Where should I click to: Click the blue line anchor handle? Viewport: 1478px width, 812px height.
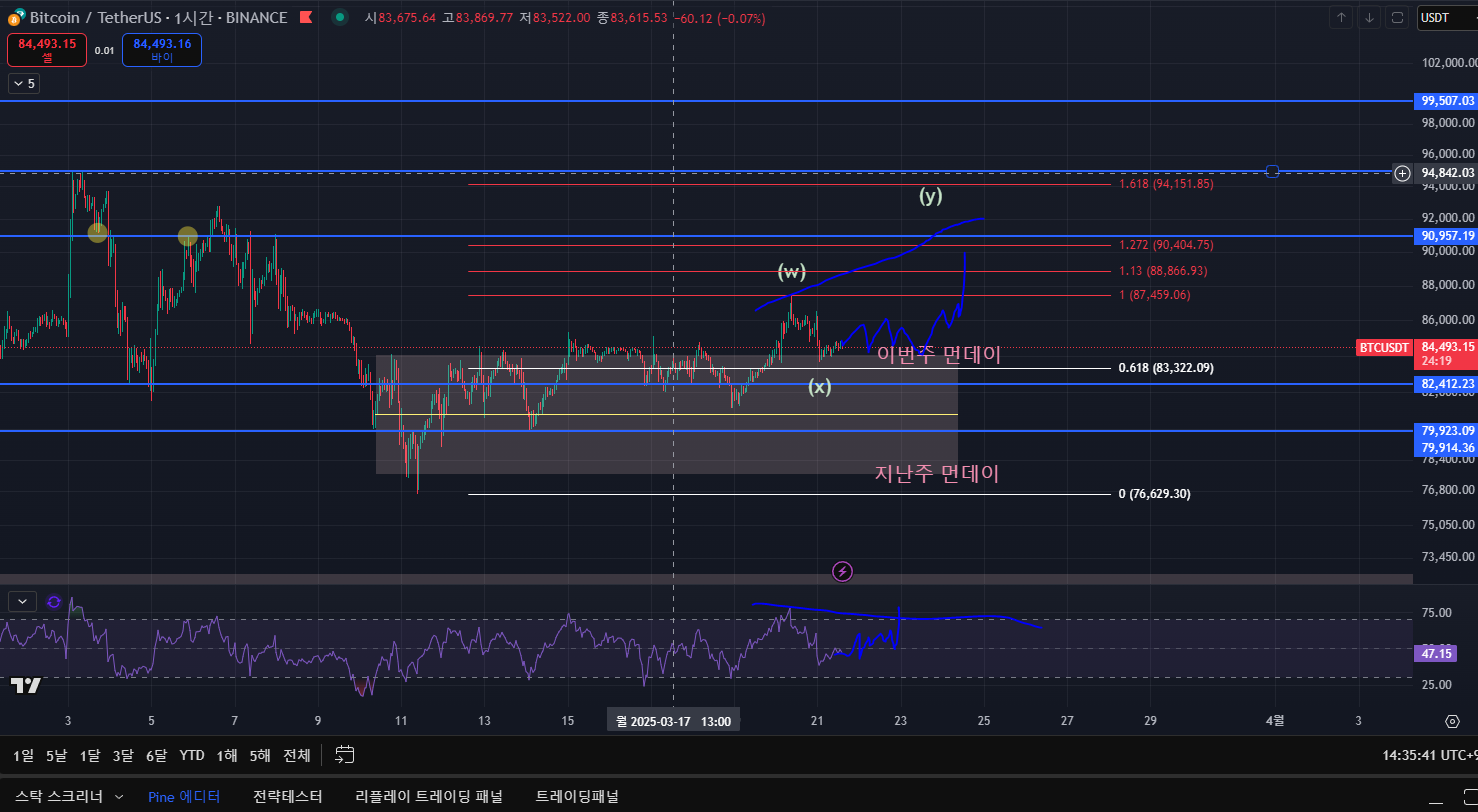click(1272, 171)
